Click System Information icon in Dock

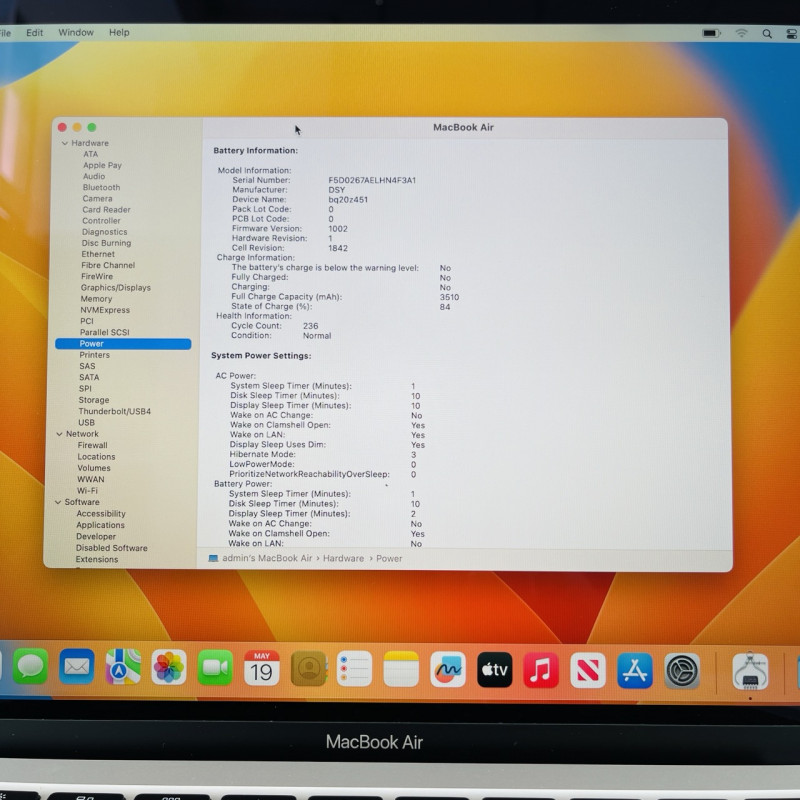point(750,671)
